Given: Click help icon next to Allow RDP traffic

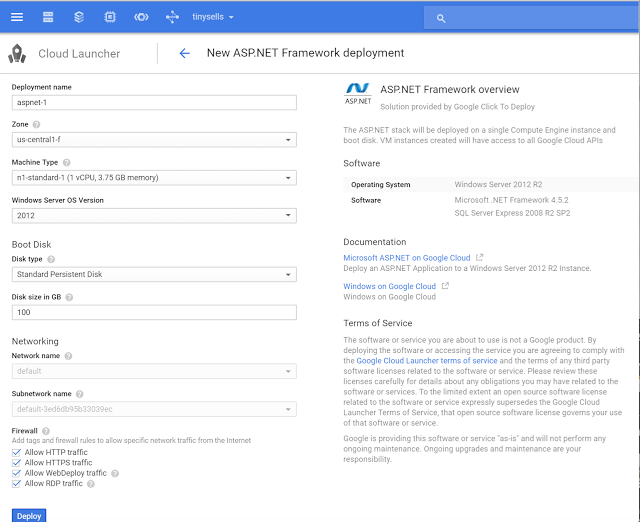Looking at the screenshot, I should coord(91,484).
